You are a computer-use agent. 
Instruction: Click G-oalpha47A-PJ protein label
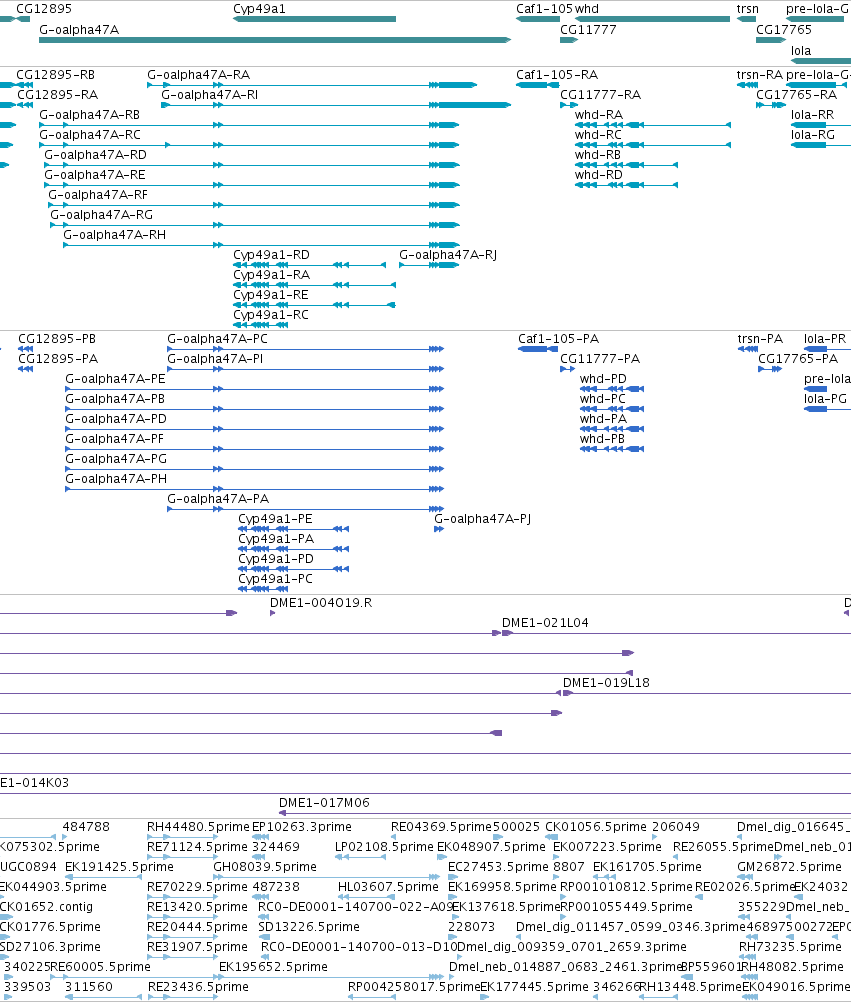point(483,518)
